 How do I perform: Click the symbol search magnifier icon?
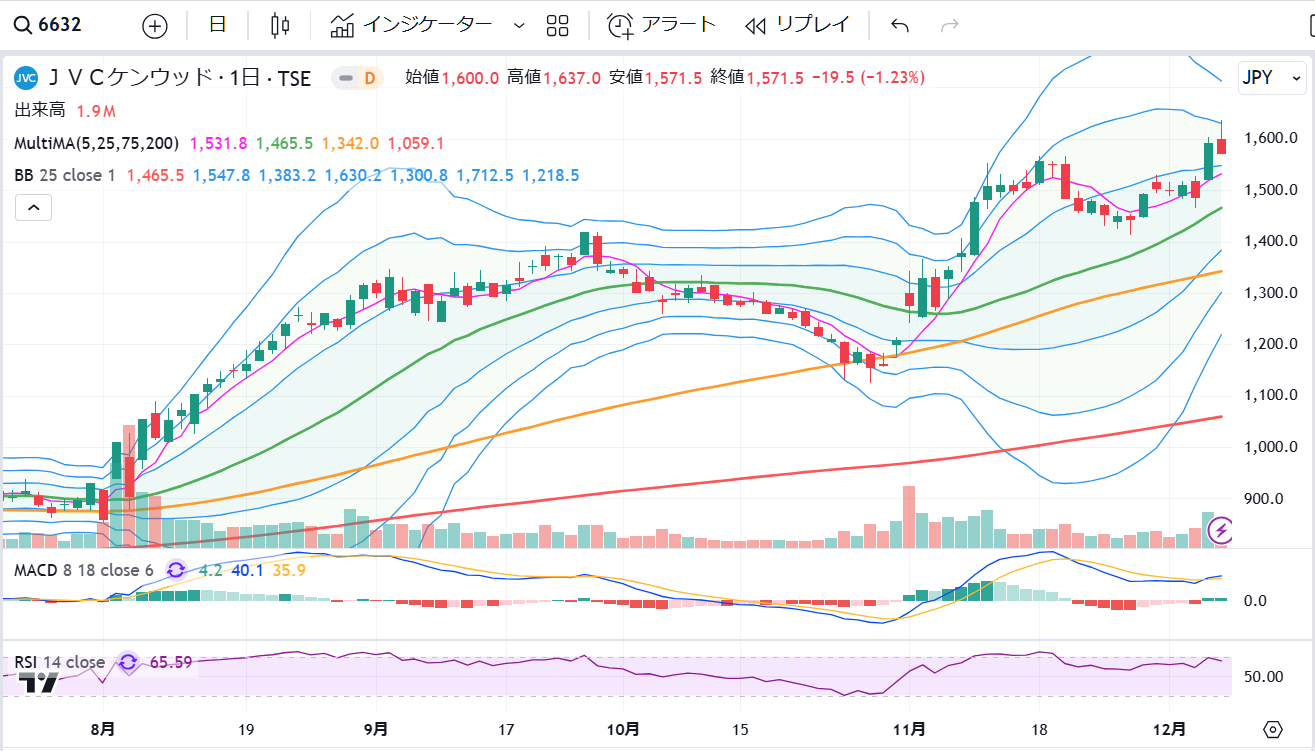click(x=22, y=25)
